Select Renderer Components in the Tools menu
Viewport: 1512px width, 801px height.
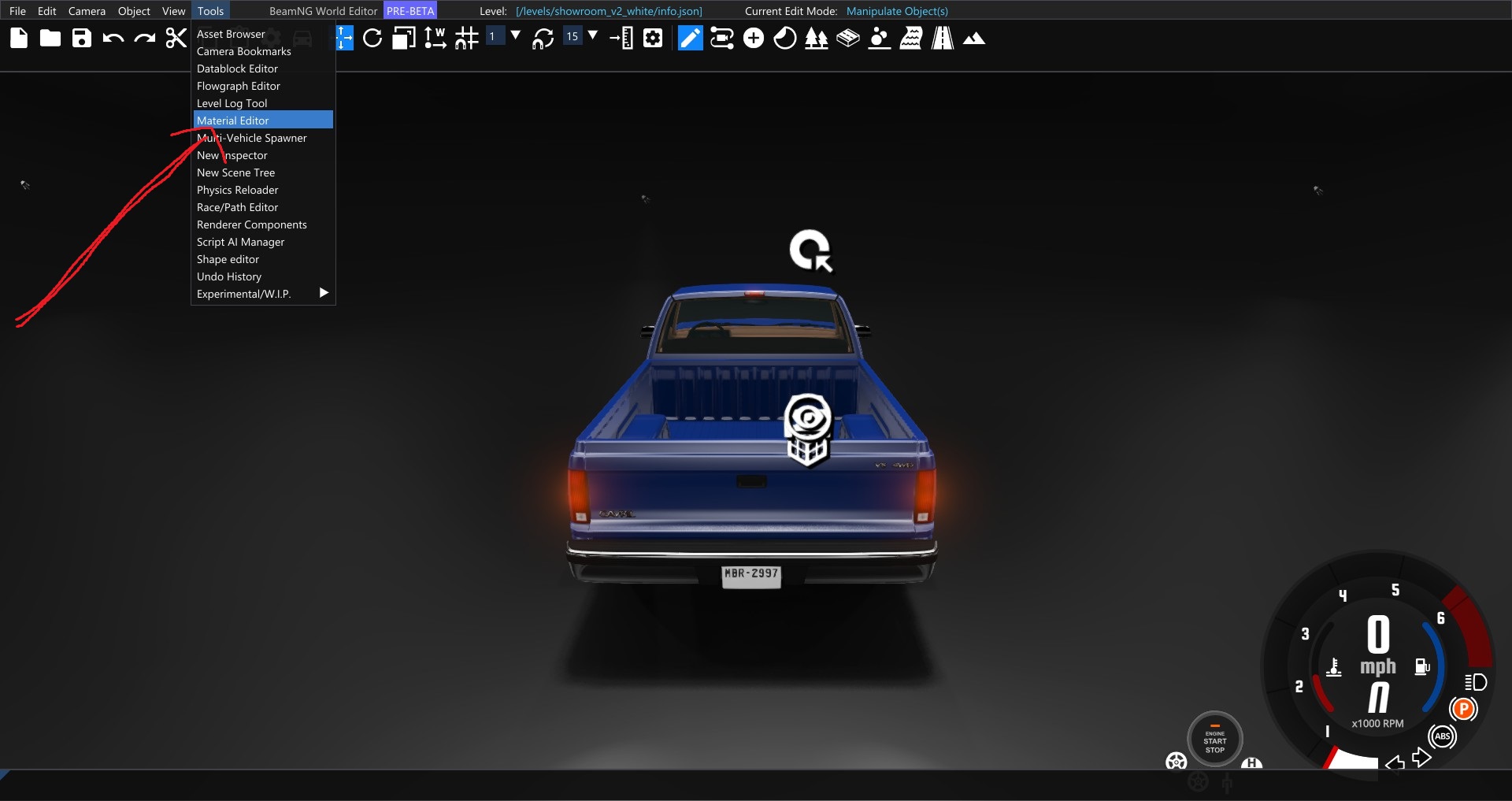point(263,224)
